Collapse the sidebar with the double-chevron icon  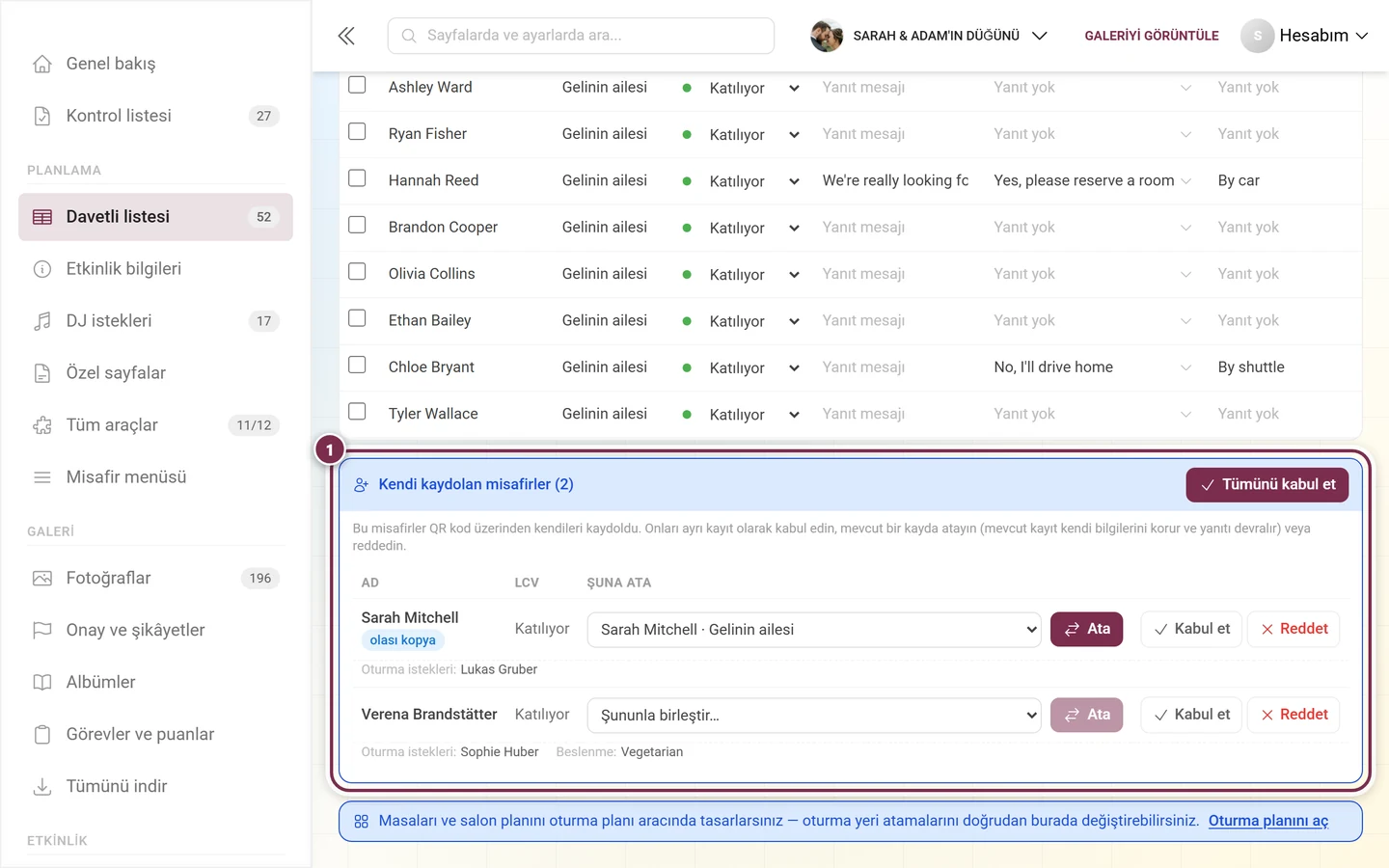pyautogui.click(x=346, y=36)
